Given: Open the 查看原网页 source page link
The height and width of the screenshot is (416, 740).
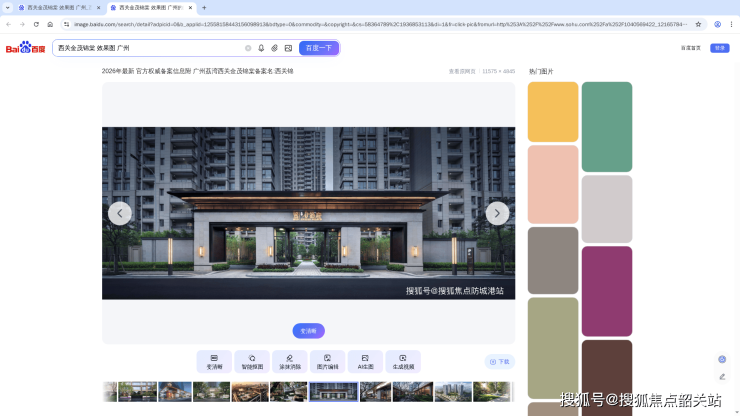Looking at the screenshot, I should [462, 71].
